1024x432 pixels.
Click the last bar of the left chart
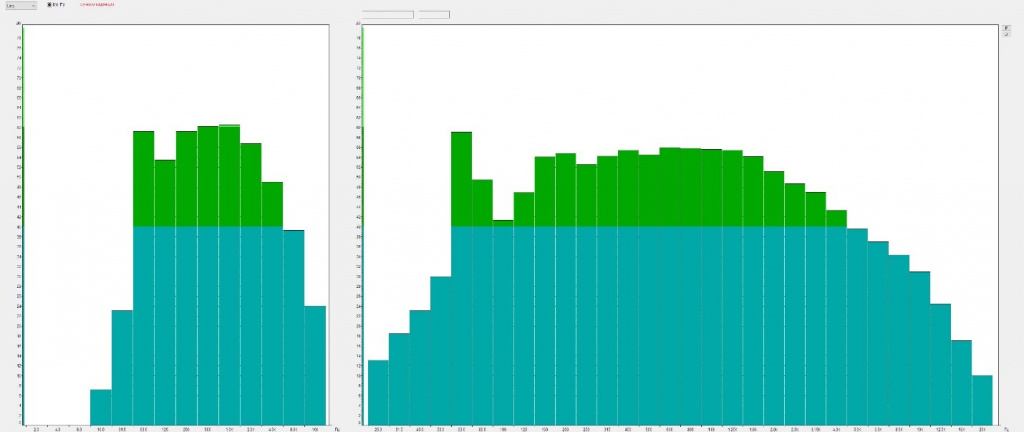pyautogui.click(x=315, y=365)
